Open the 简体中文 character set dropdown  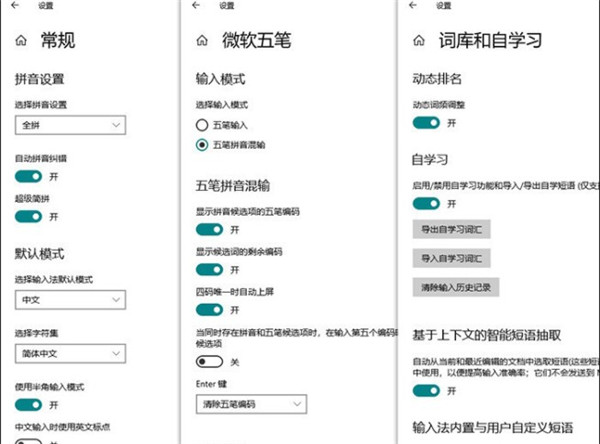pos(70,353)
